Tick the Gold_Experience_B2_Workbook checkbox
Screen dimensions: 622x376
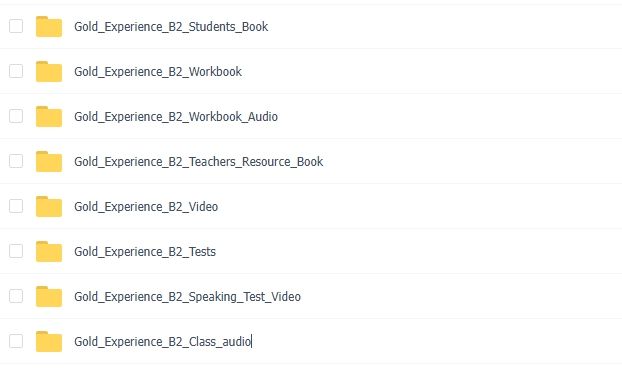(16, 71)
